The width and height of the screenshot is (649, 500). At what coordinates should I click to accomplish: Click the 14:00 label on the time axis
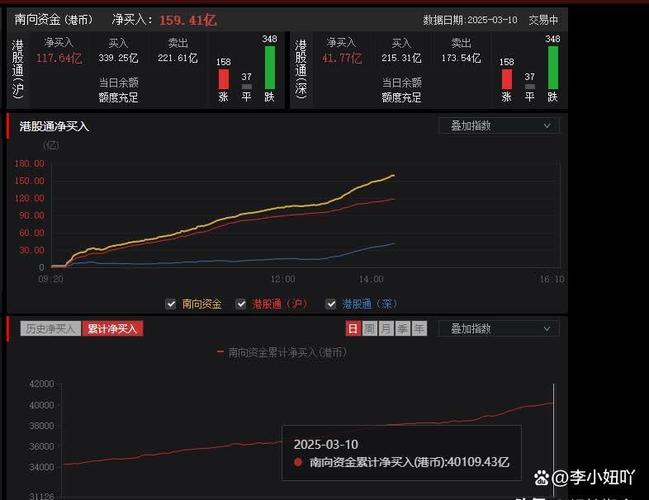point(371,279)
